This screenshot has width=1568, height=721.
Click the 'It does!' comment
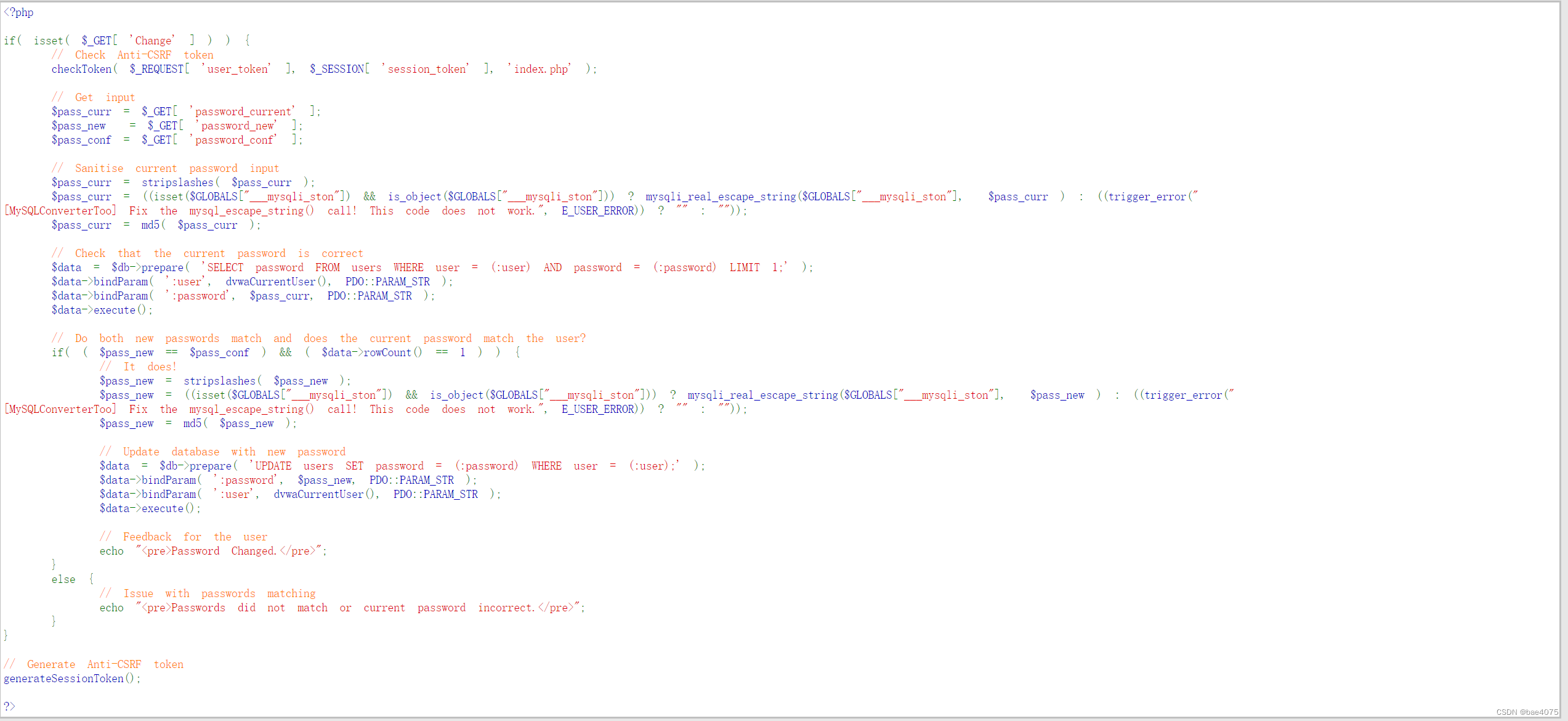pyautogui.click(x=139, y=367)
